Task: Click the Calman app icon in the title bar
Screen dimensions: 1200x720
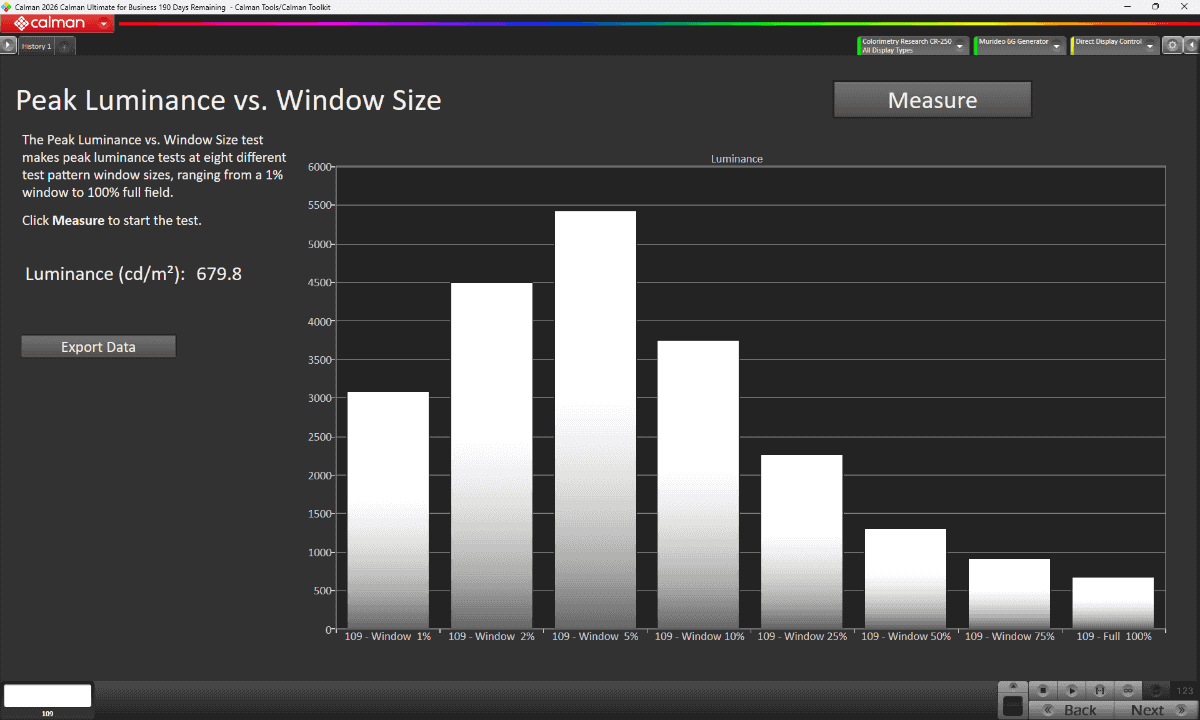Action: pyautogui.click(x=7, y=6)
